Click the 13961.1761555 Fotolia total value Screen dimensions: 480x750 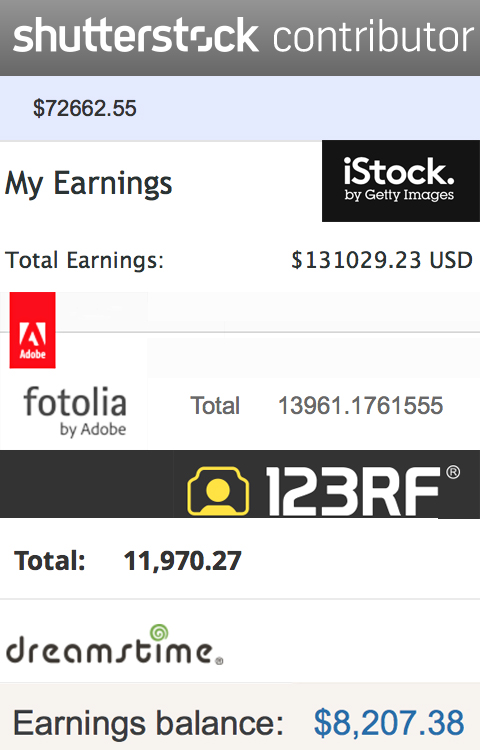pyautogui.click(x=361, y=406)
